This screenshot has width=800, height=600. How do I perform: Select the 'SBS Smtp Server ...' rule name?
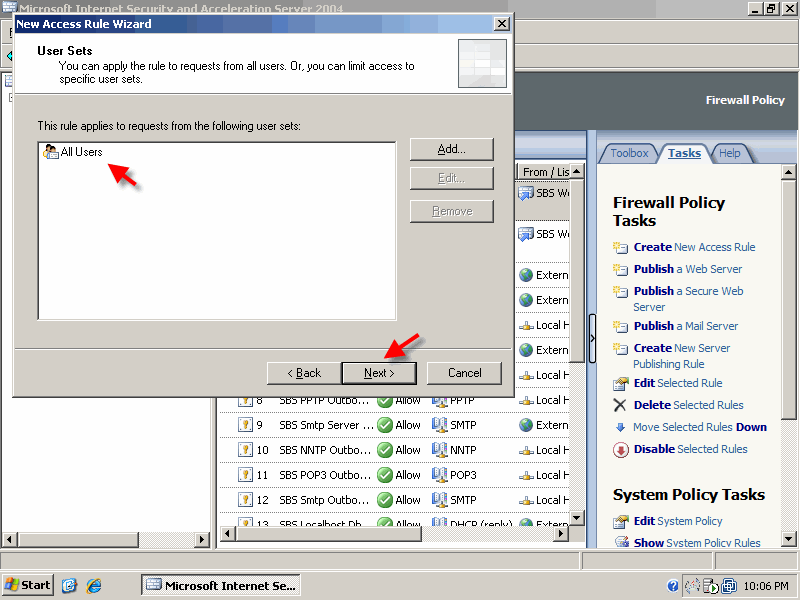point(326,425)
